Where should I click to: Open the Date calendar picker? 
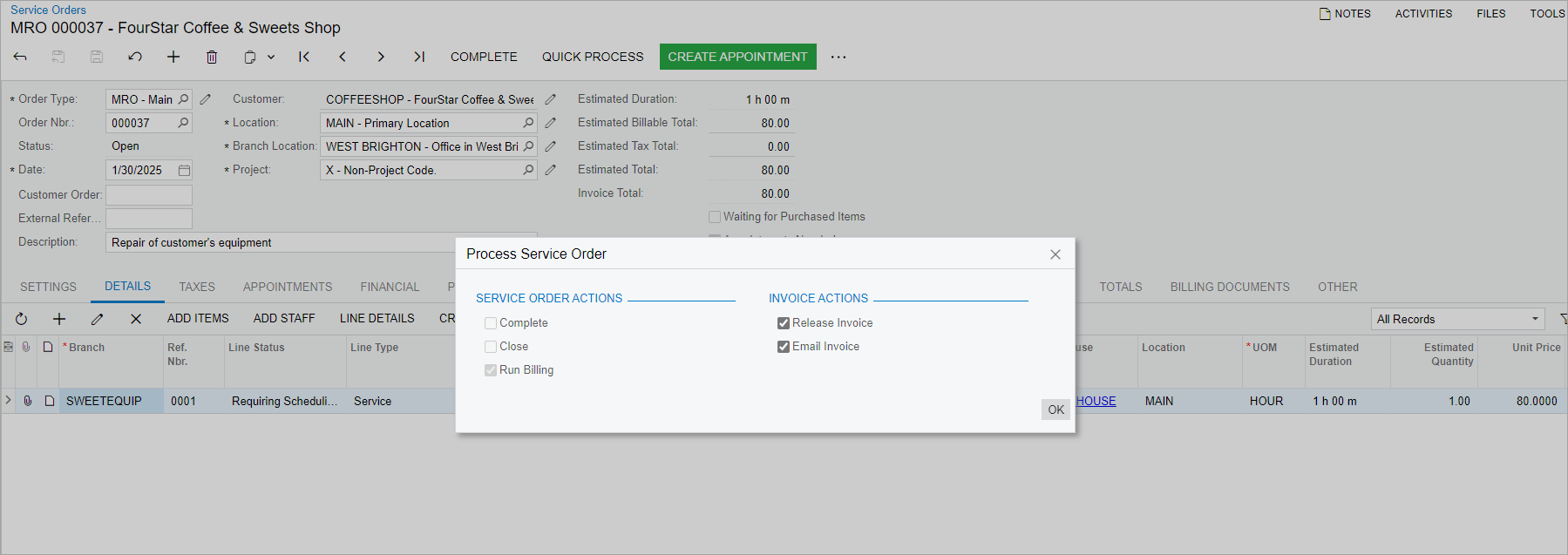tap(184, 170)
